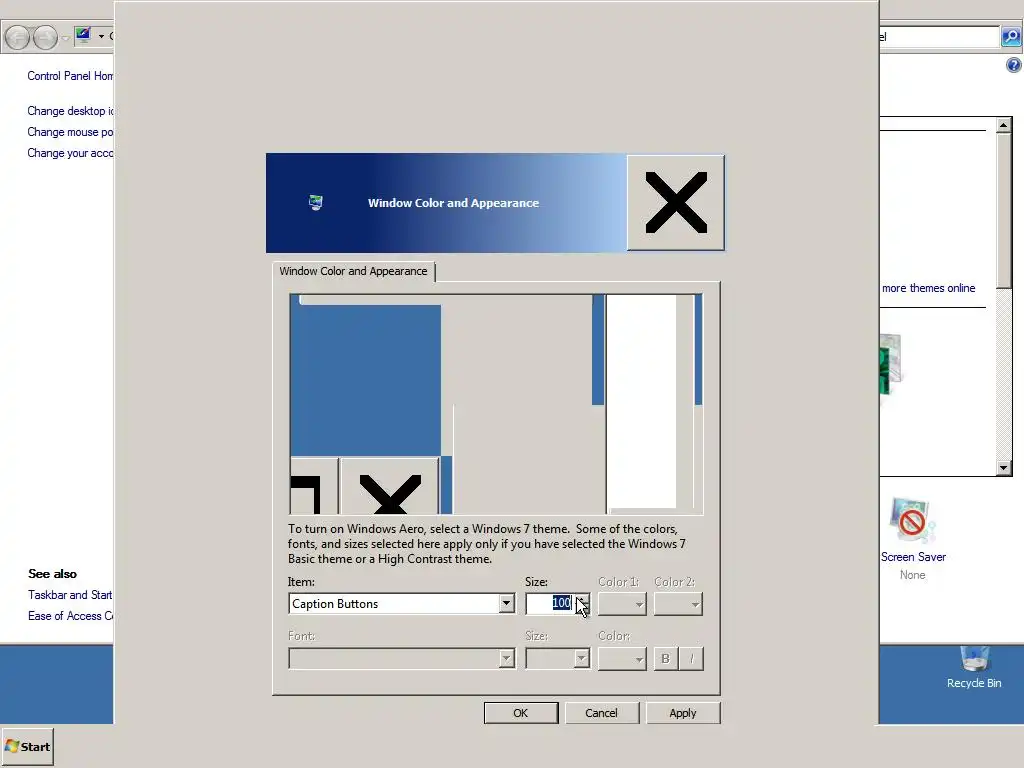
Task: Click the Aero instruction text in dialog
Action: pyautogui.click(x=487, y=544)
